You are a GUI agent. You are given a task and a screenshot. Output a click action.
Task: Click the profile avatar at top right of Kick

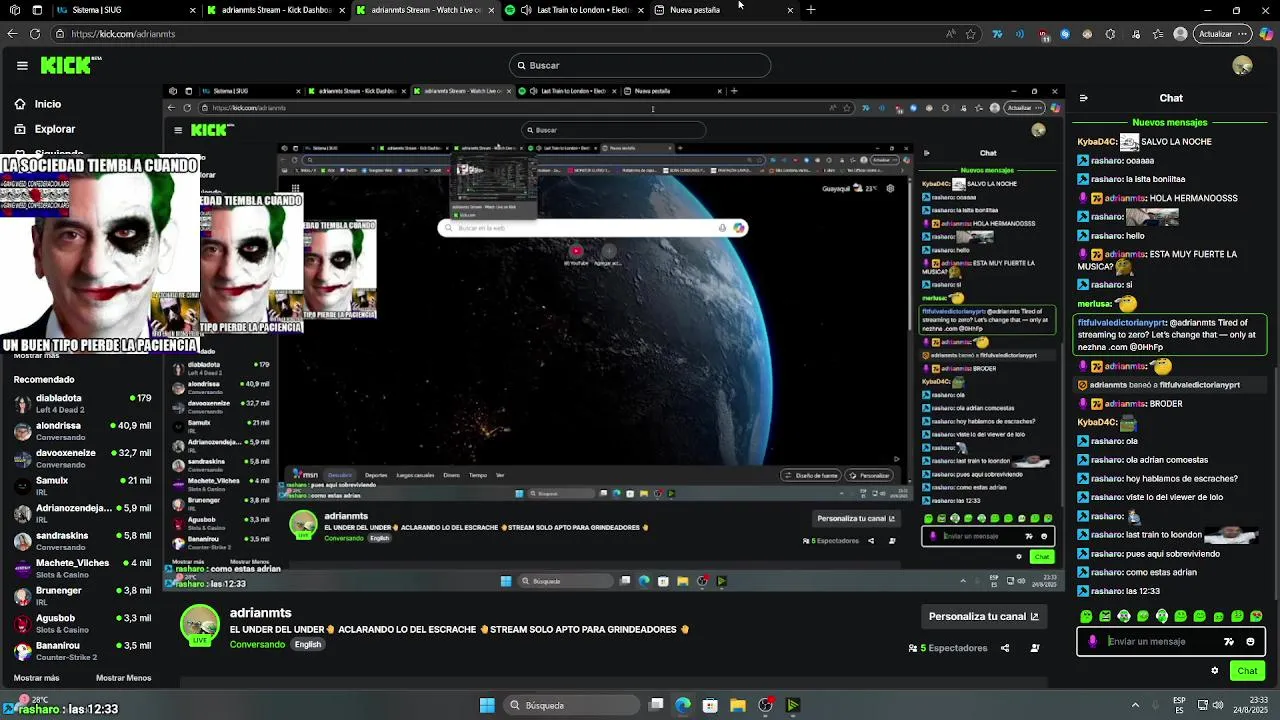click(x=1242, y=66)
